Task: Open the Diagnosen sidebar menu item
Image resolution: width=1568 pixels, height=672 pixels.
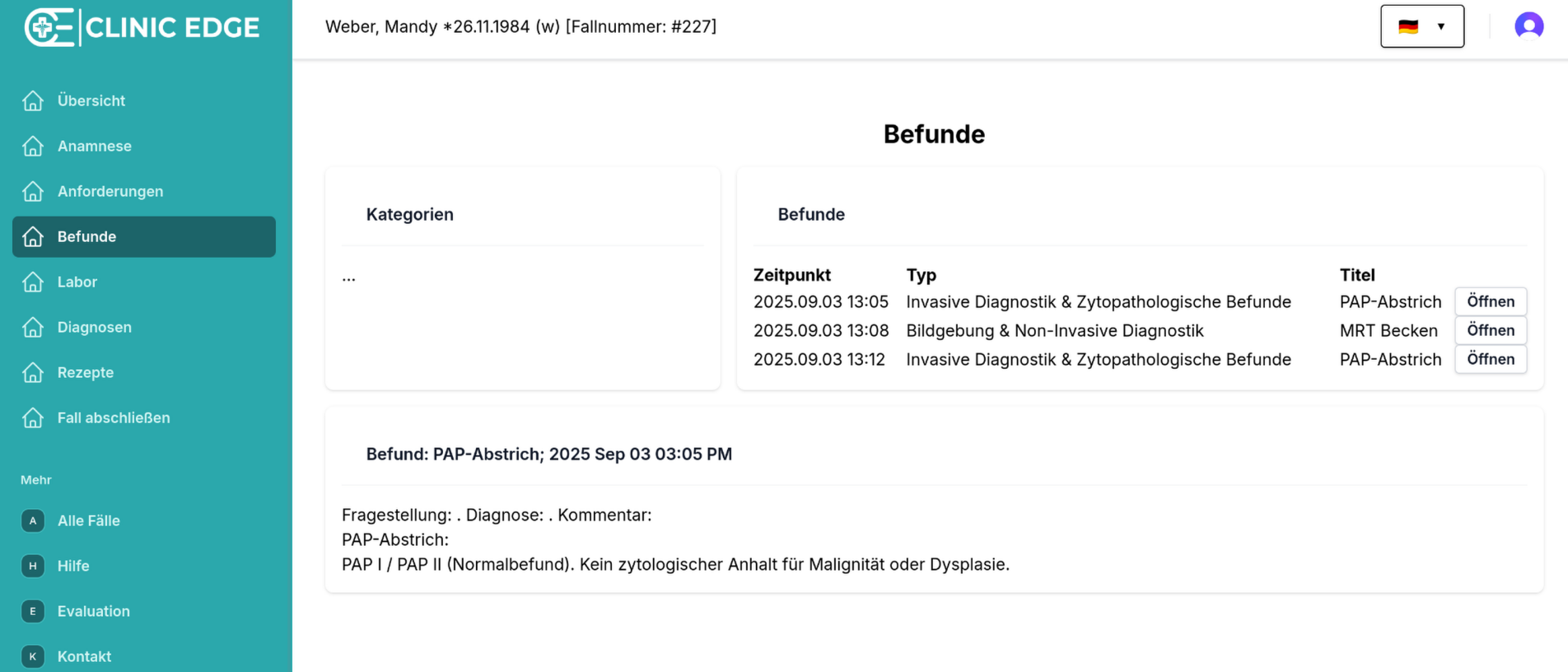Action: [x=95, y=327]
